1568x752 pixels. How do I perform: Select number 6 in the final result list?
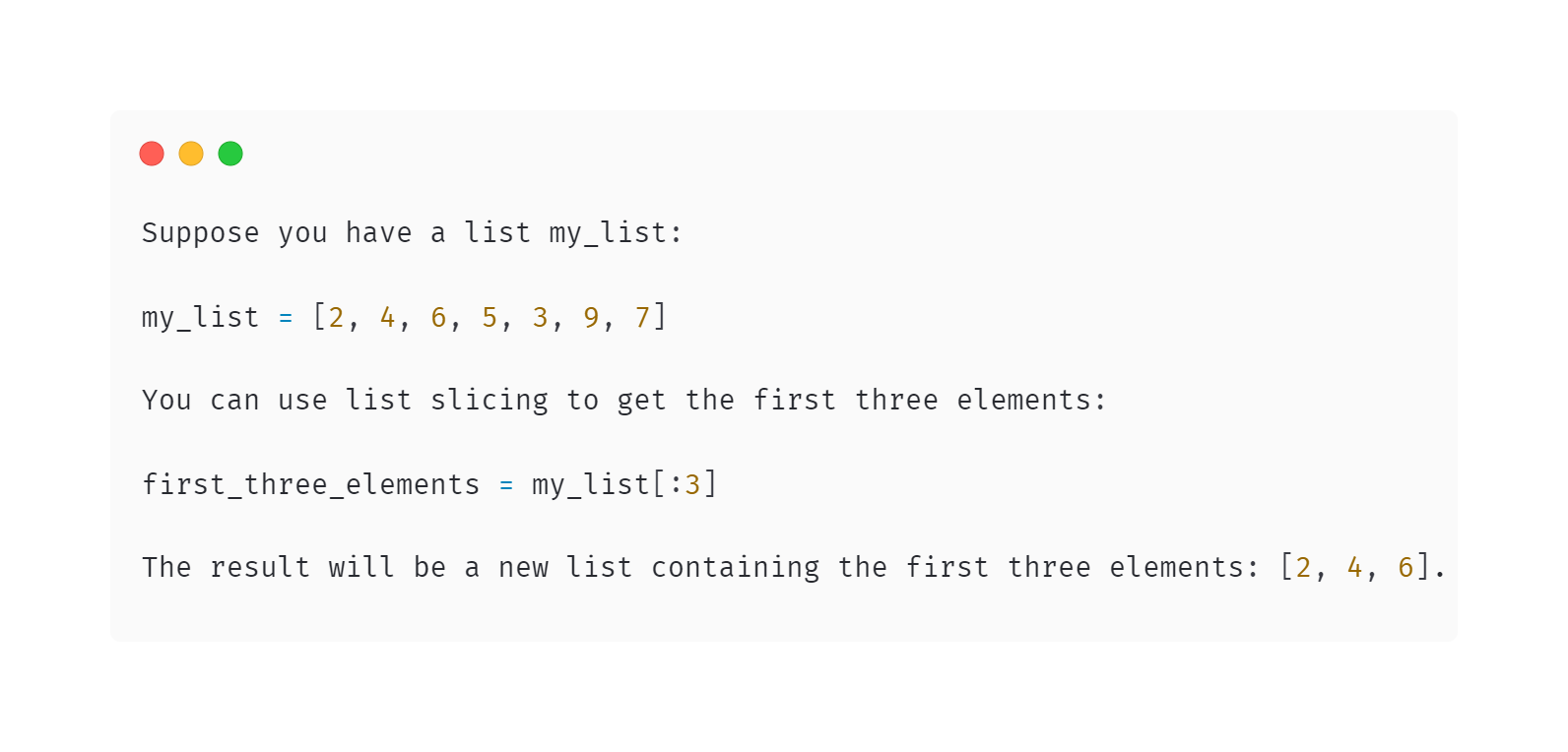tap(1405, 568)
